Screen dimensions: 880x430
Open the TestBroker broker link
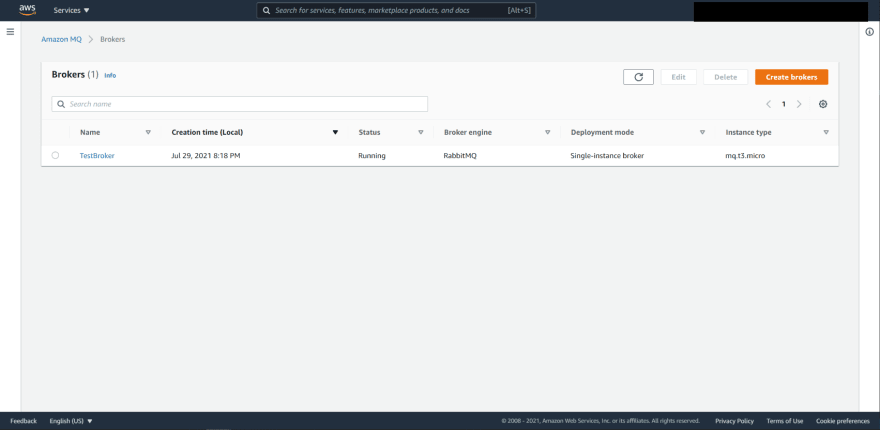click(x=97, y=155)
